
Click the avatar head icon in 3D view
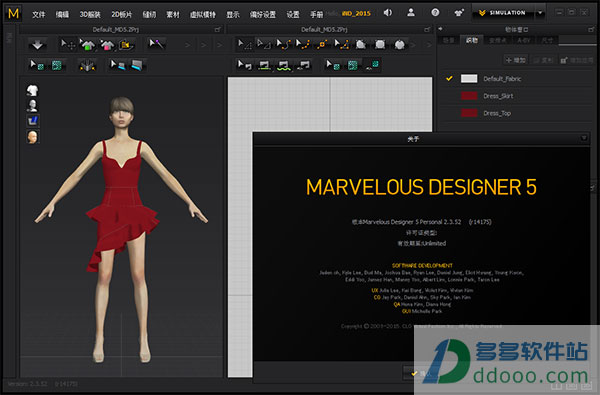pos(33,137)
